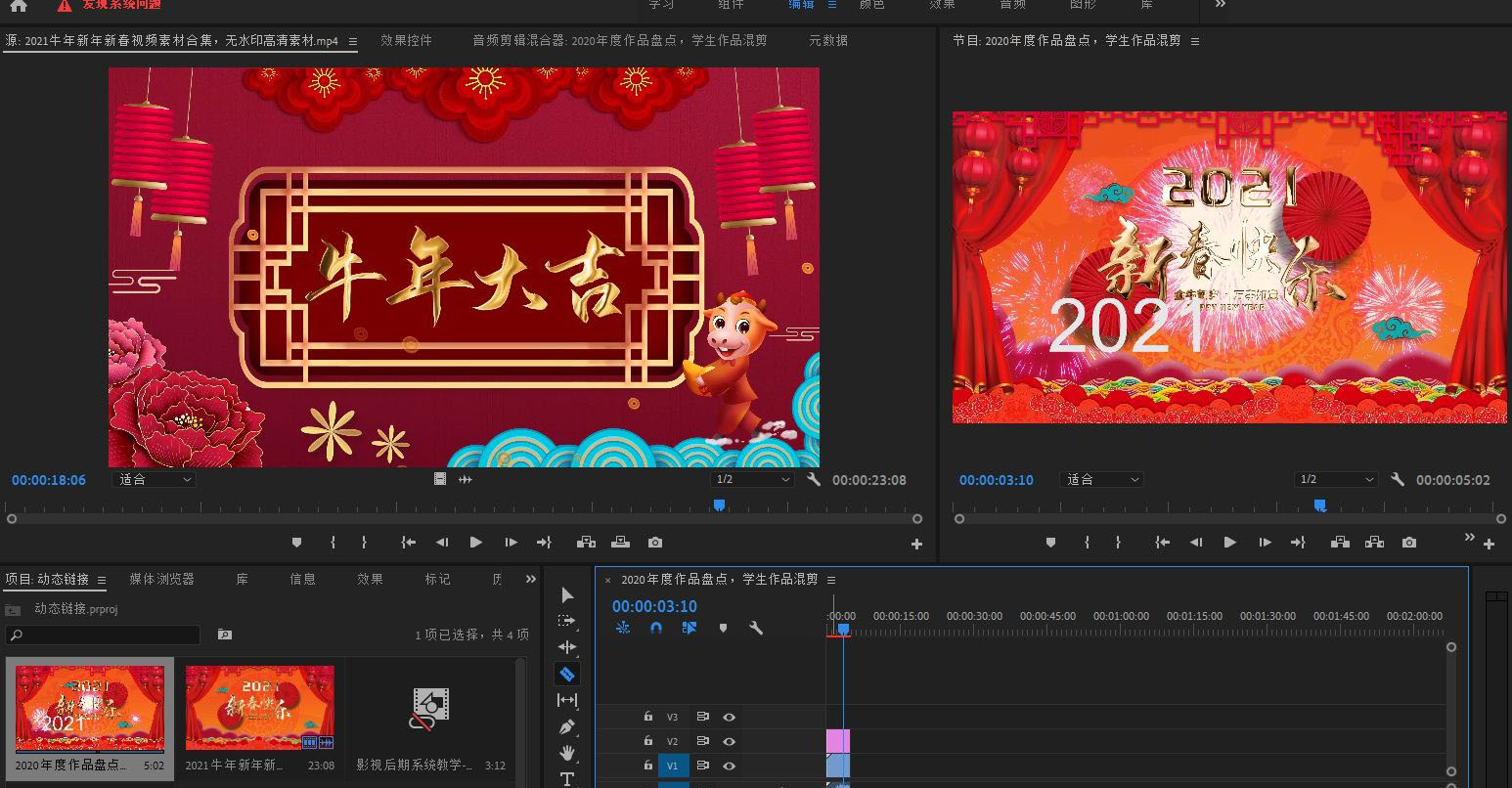
Task: Open Source Monitor zoom level dropdown 适合
Action: point(155,479)
